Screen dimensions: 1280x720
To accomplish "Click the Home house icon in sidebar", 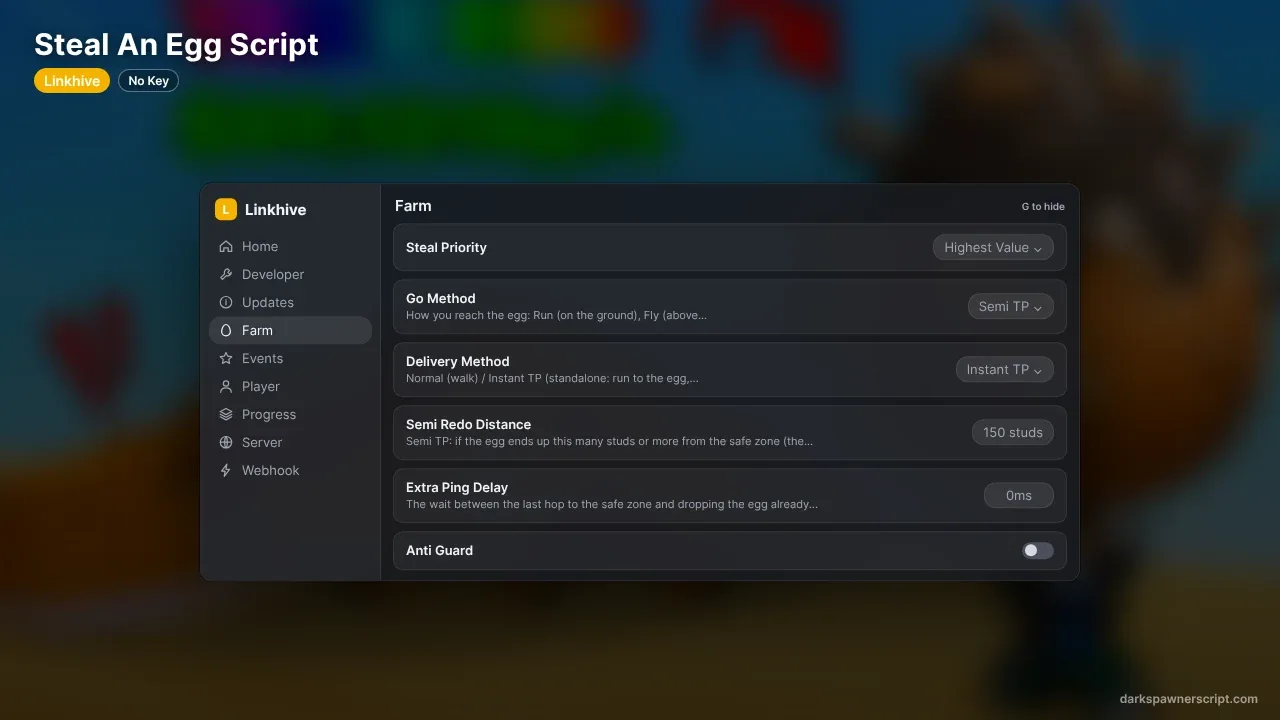I will tap(225, 246).
